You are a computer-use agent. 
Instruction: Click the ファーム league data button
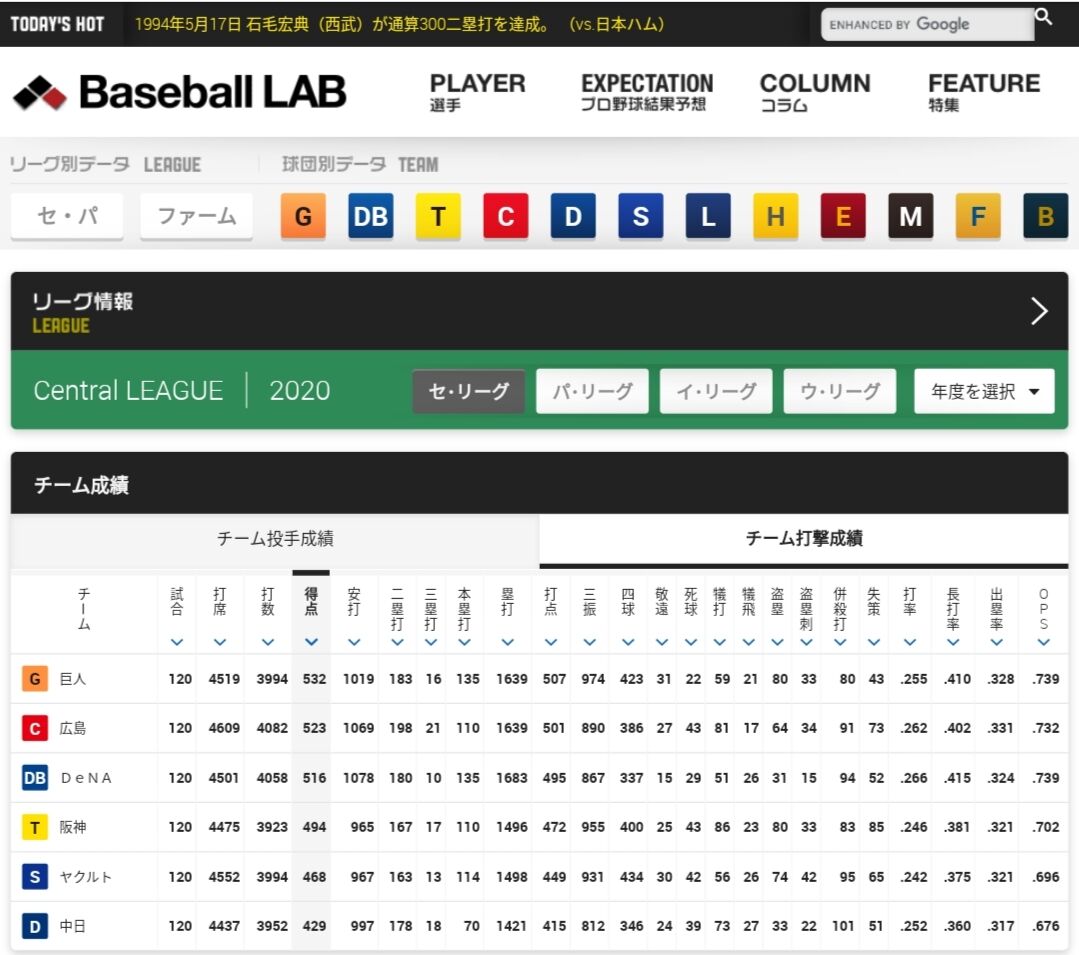[197, 216]
